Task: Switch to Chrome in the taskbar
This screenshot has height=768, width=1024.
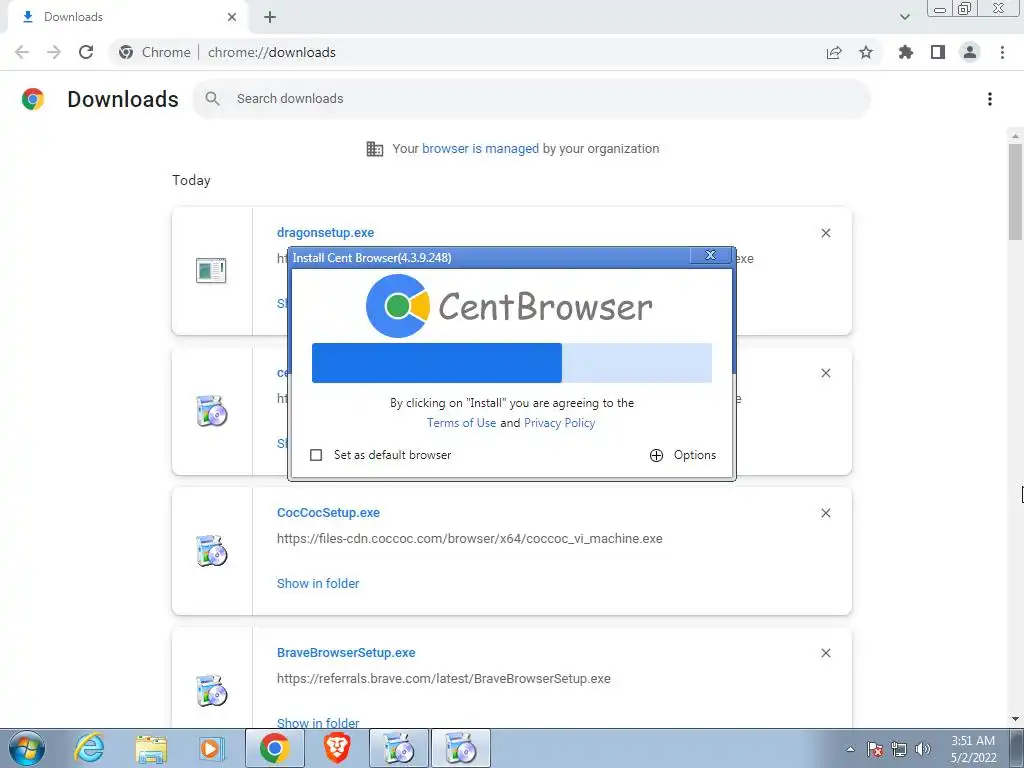Action: pyautogui.click(x=274, y=748)
